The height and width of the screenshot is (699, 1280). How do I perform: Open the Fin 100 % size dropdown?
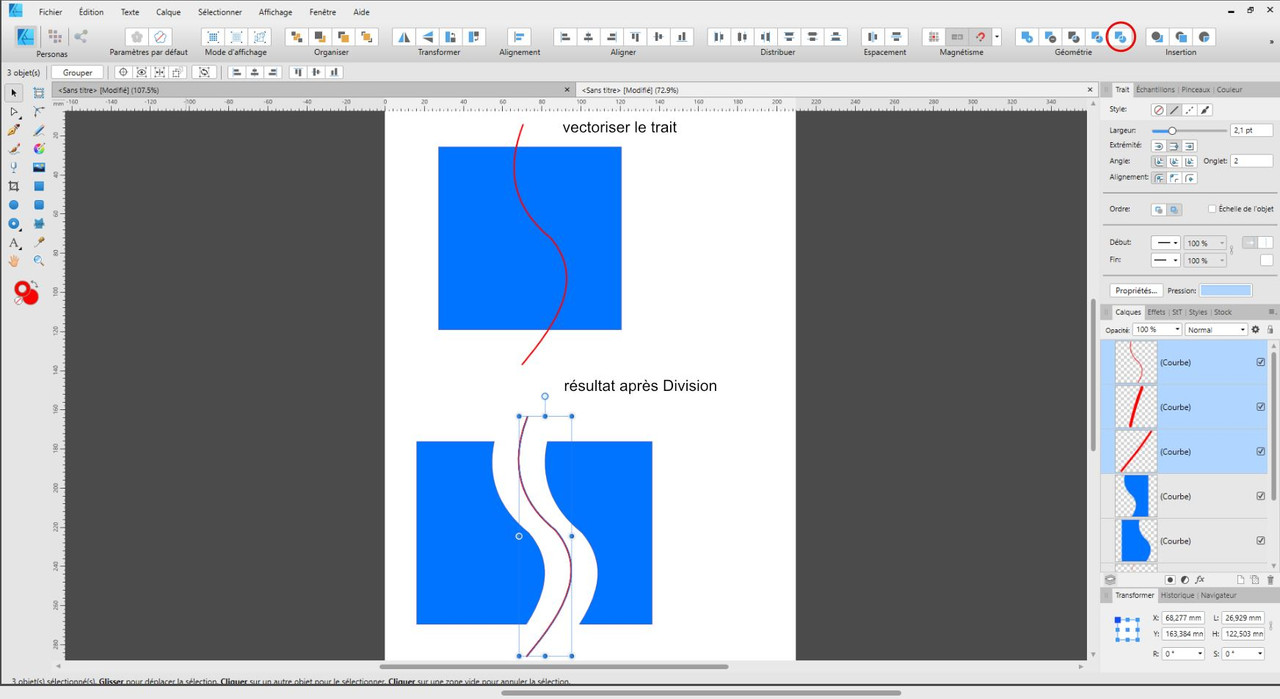pyautogui.click(x=1205, y=260)
